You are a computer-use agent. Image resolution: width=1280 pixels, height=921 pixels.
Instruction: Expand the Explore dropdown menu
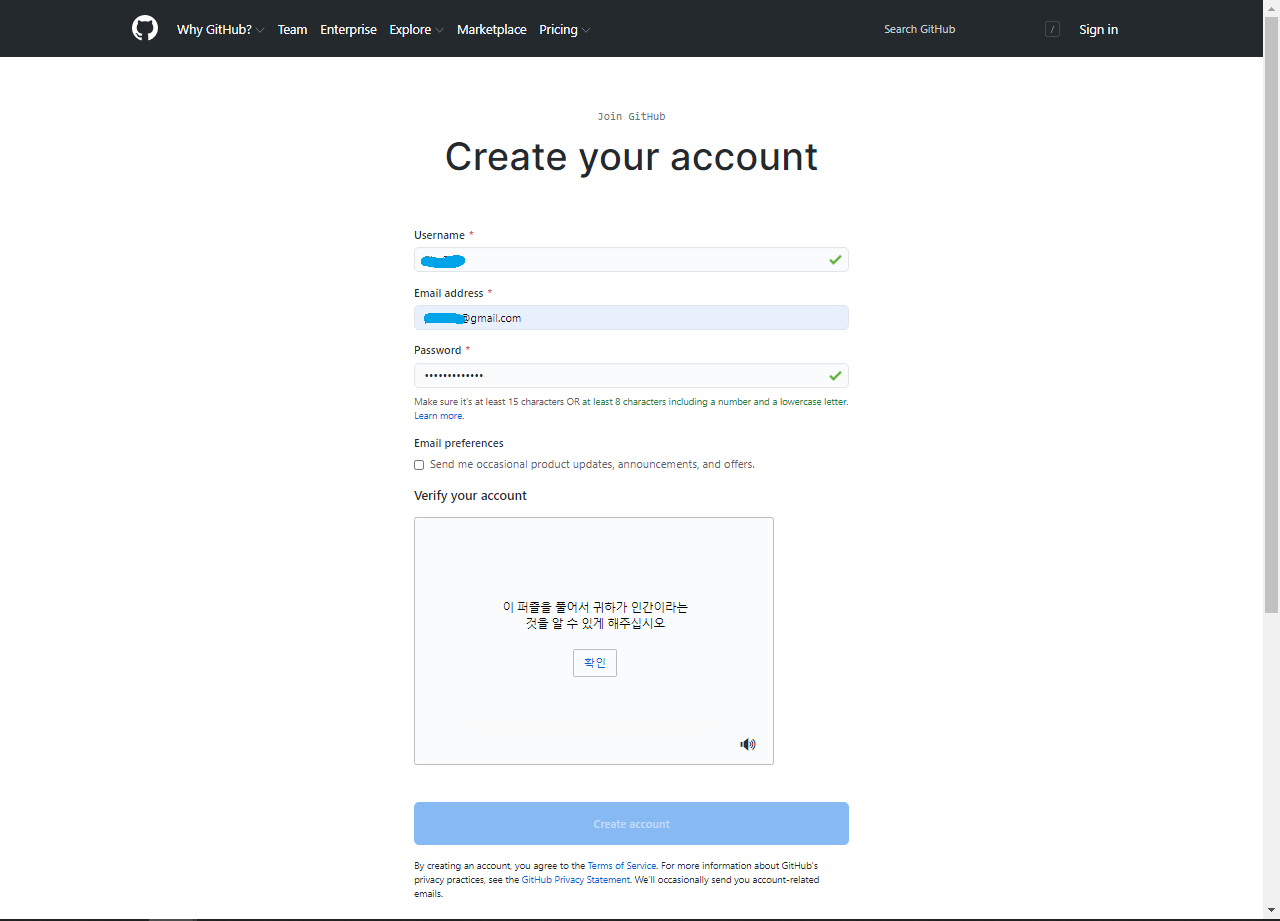point(417,29)
